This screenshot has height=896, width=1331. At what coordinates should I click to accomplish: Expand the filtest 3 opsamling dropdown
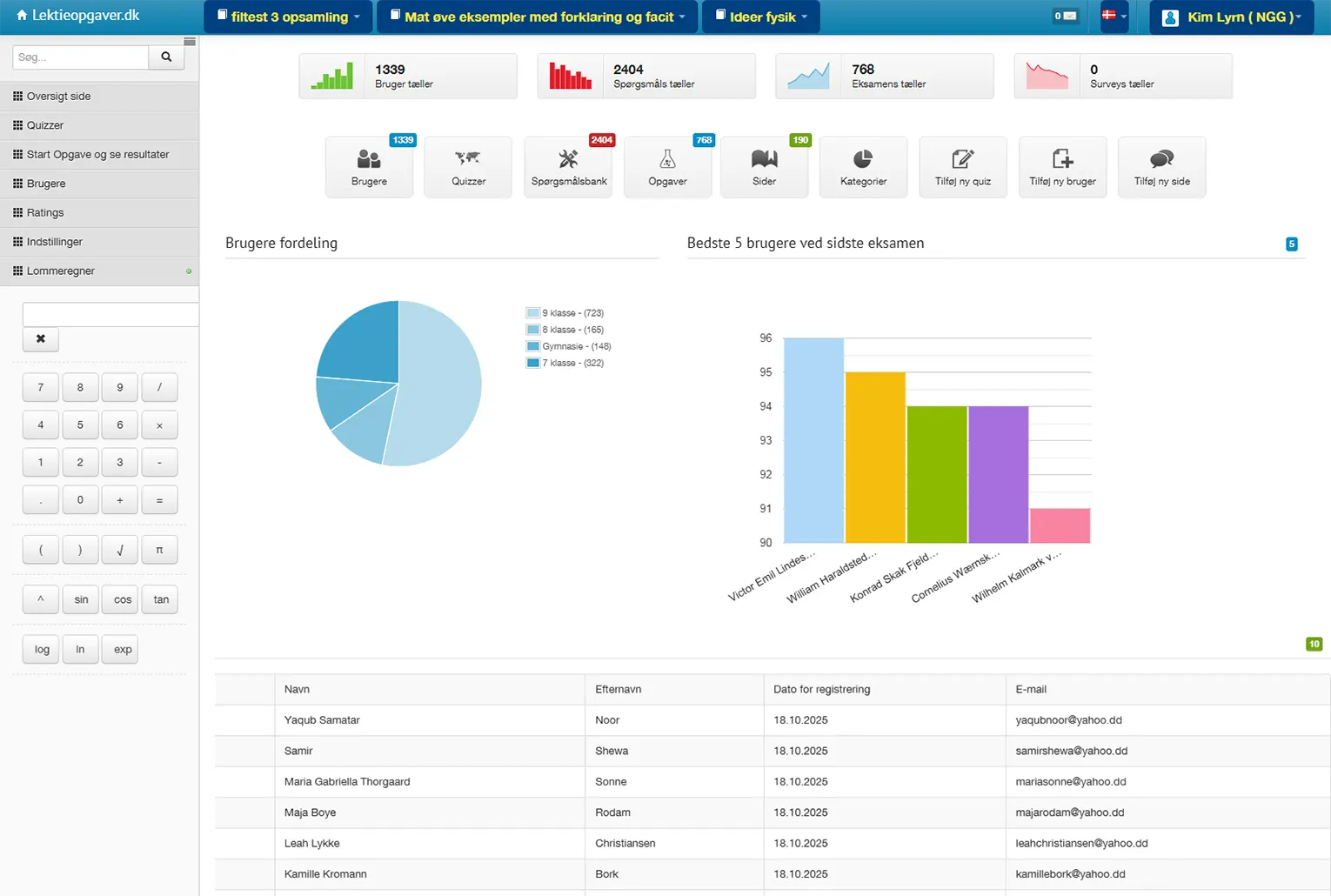(288, 17)
